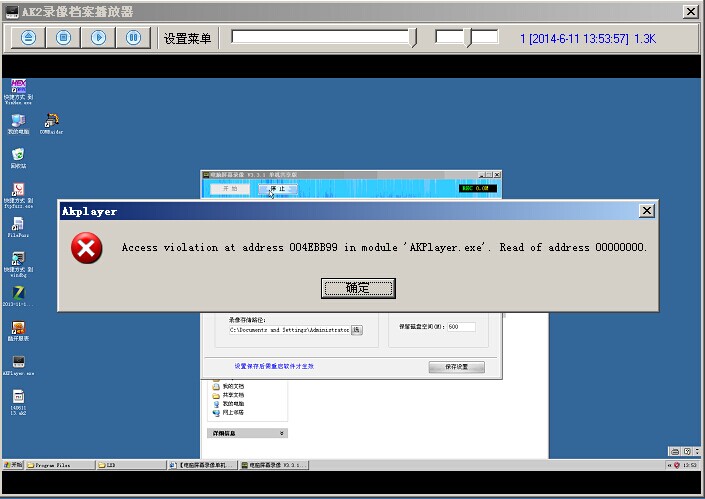Open the COMRaider desktop icon

tap(51, 124)
